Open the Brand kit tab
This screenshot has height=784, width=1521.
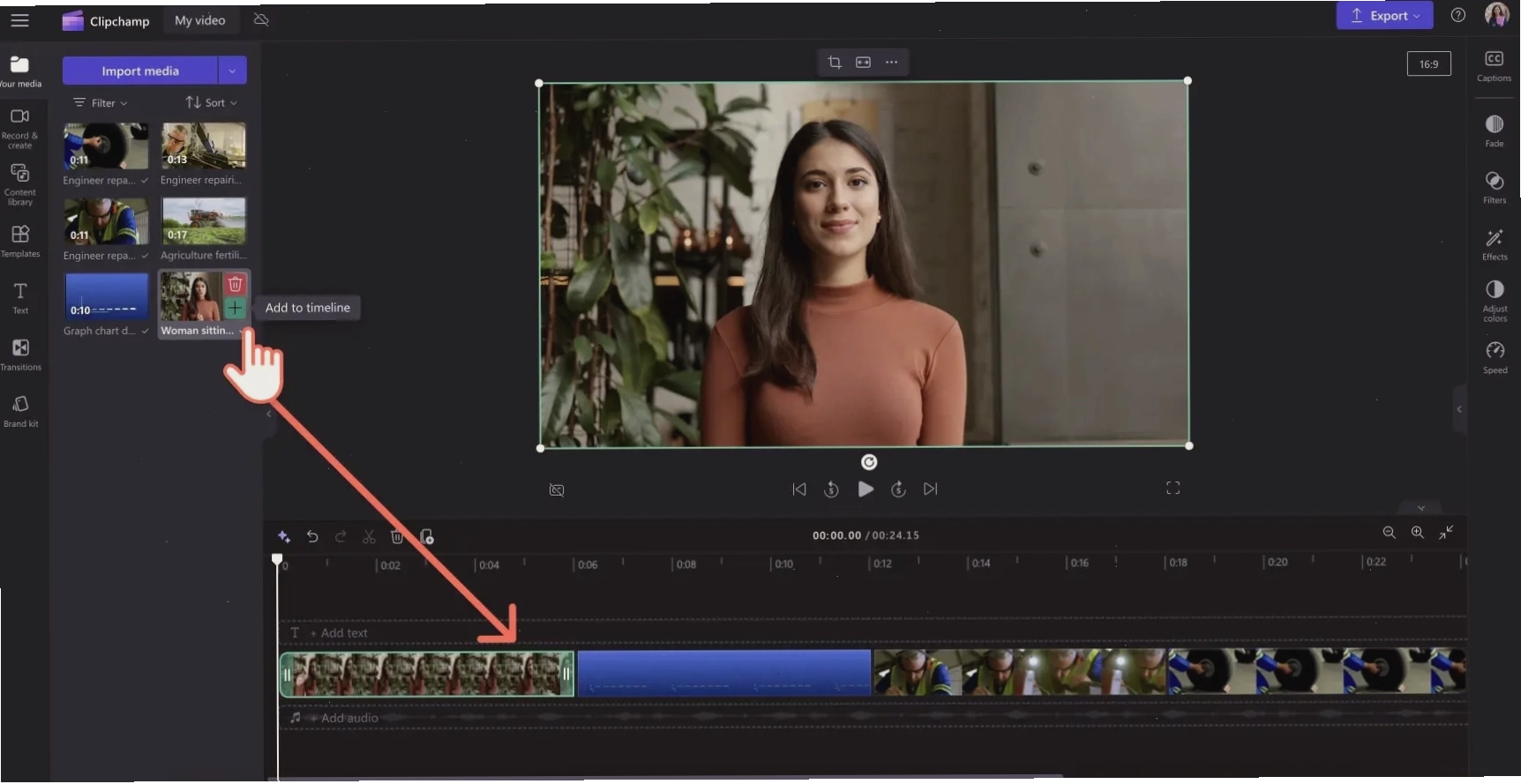pos(20,410)
